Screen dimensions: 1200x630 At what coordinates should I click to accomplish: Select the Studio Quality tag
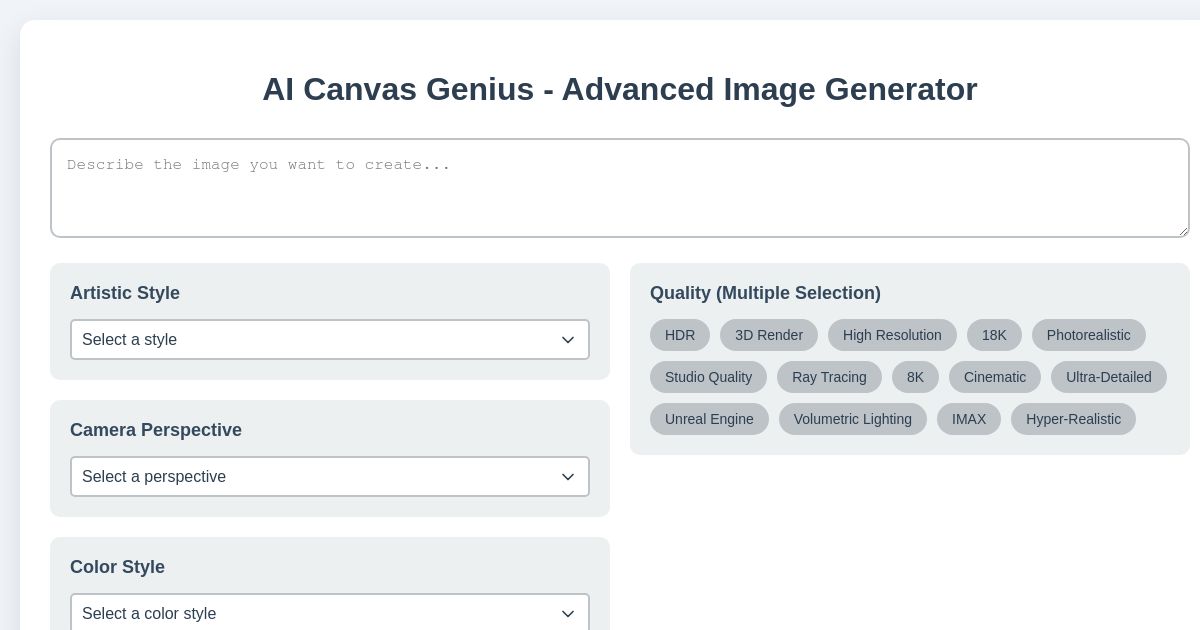pos(709,377)
